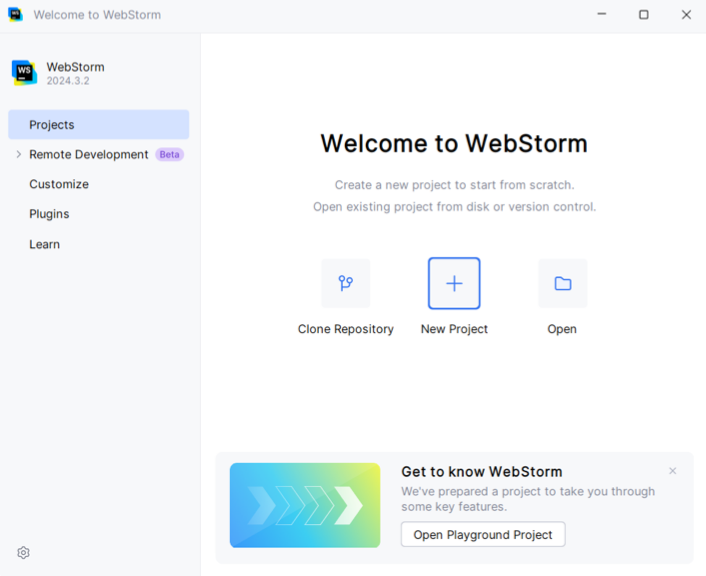Click the Beta badge next to Remote Development
The height and width of the screenshot is (576, 706).
(x=169, y=154)
